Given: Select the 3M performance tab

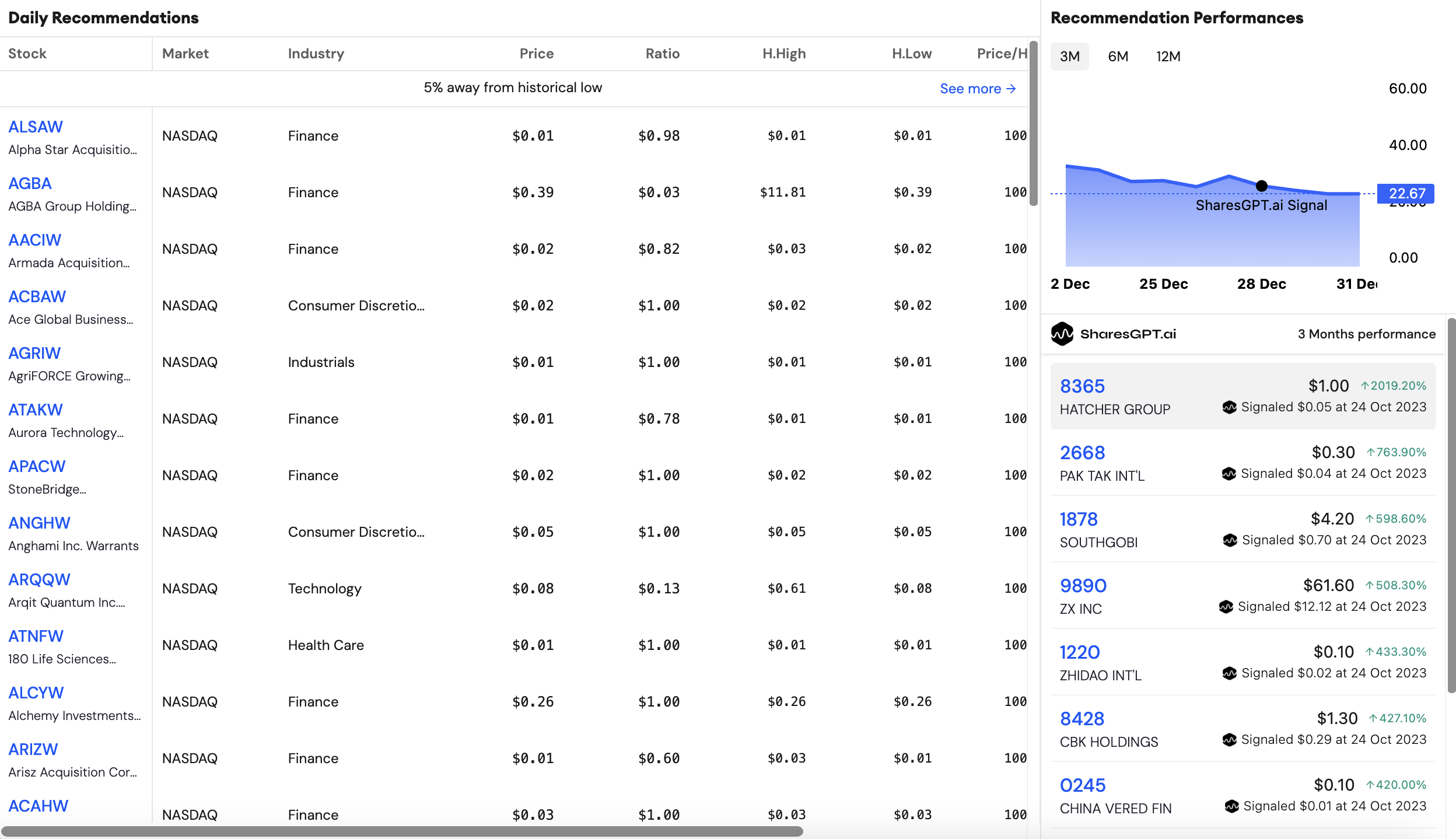Looking at the screenshot, I should pyautogui.click(x=1070, y=57).
